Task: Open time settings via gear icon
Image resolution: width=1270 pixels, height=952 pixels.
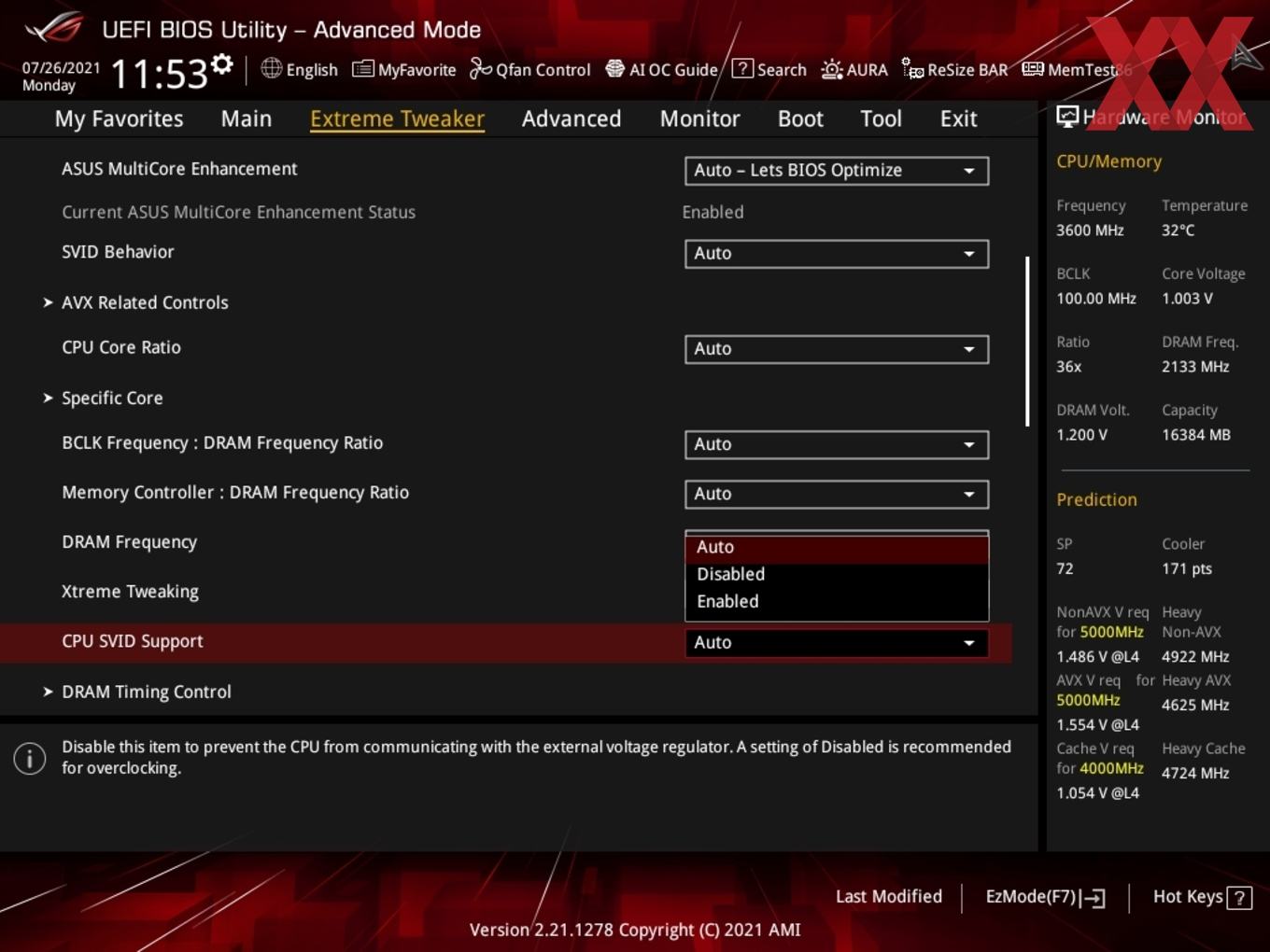Action: click(x=221, y=64)
